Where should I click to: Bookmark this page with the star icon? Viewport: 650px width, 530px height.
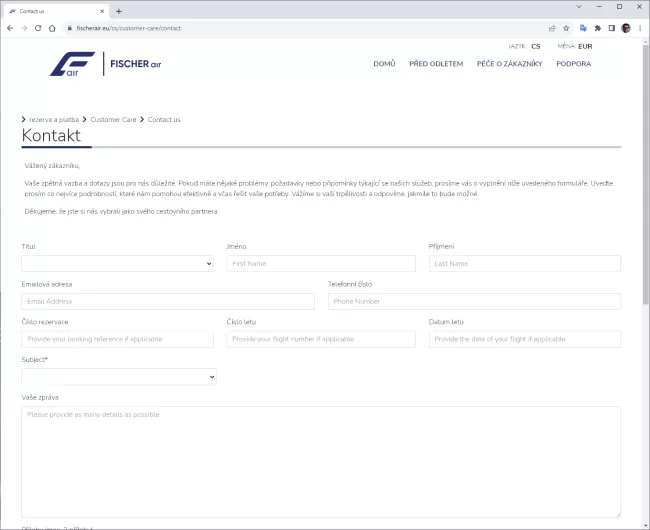click(x=566, y=28)
